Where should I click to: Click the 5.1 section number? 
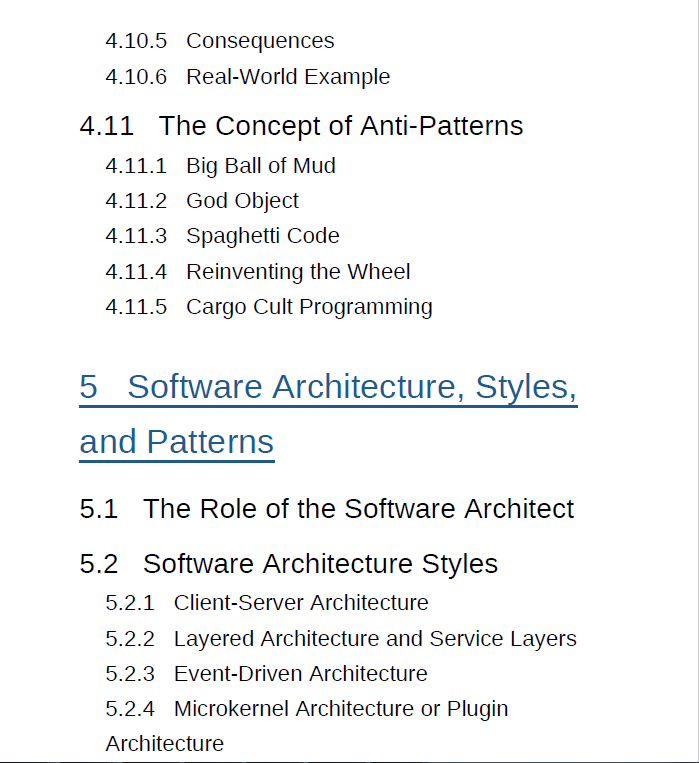point(99,509)
